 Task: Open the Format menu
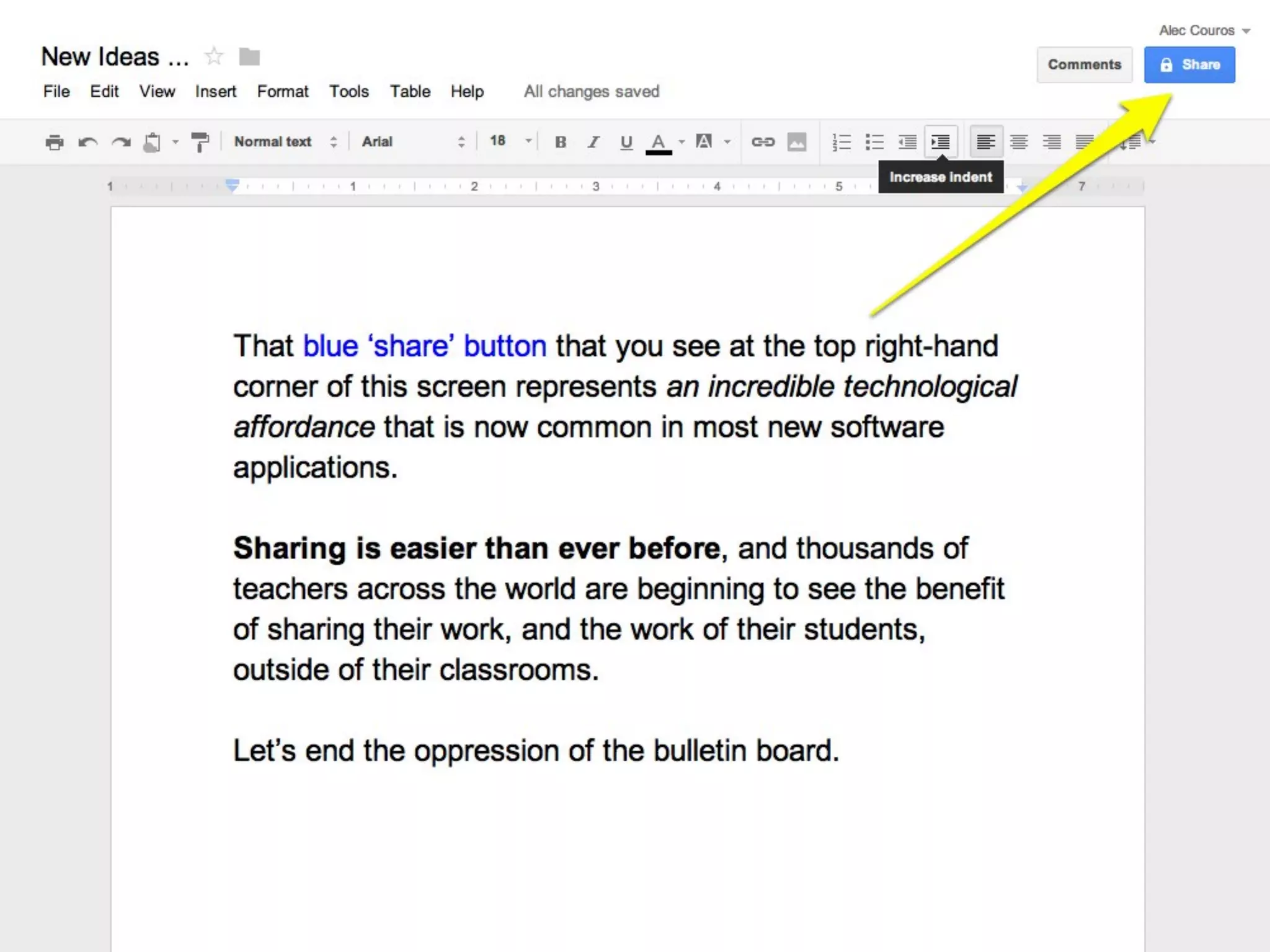pos(282,92)
